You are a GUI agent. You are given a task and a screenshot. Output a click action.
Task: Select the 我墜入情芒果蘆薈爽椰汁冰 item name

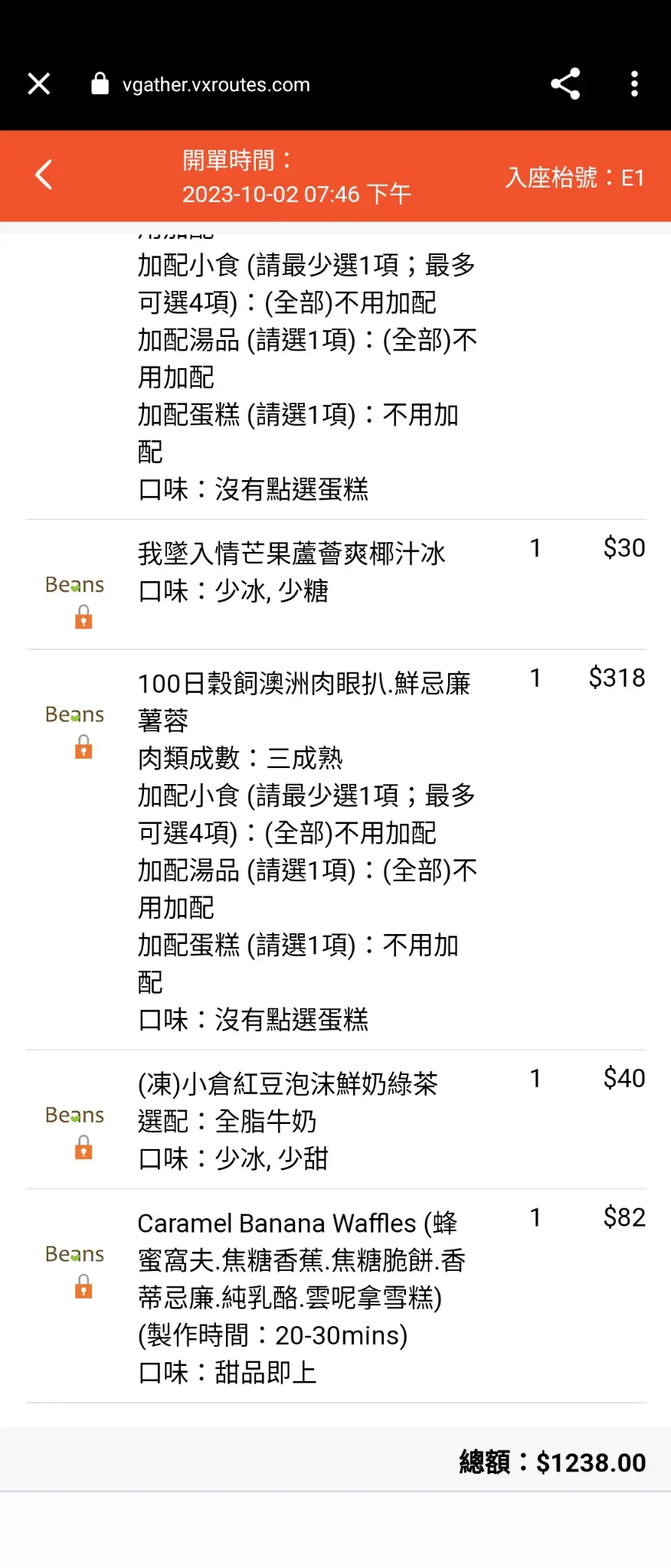291,553
